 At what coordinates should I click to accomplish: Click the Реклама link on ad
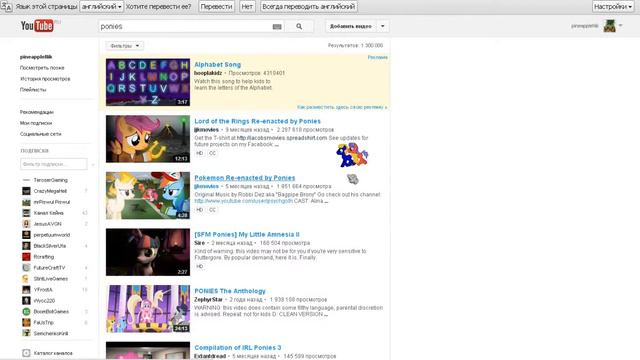click(378, 58)
